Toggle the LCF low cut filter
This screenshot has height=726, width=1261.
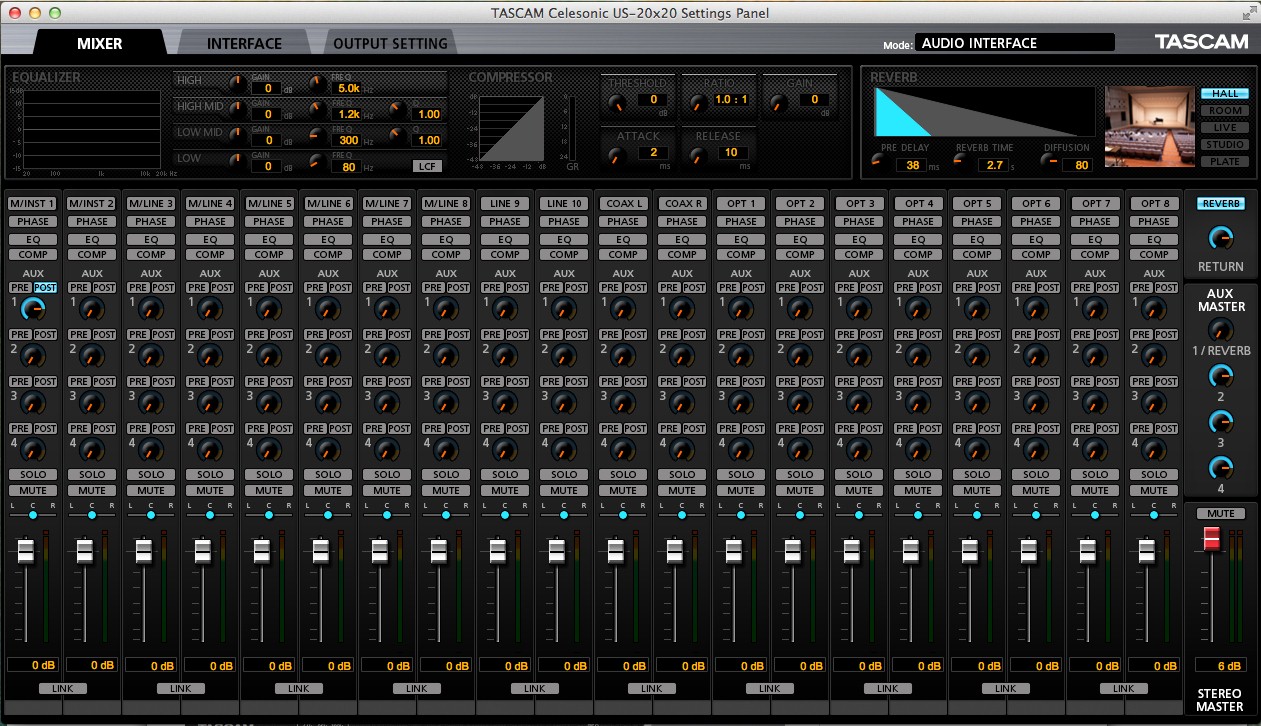click(x=427, y=166)
